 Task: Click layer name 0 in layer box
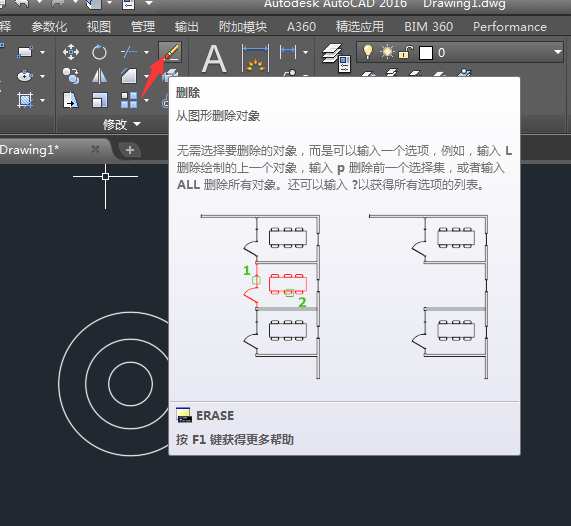pos(441,53)
